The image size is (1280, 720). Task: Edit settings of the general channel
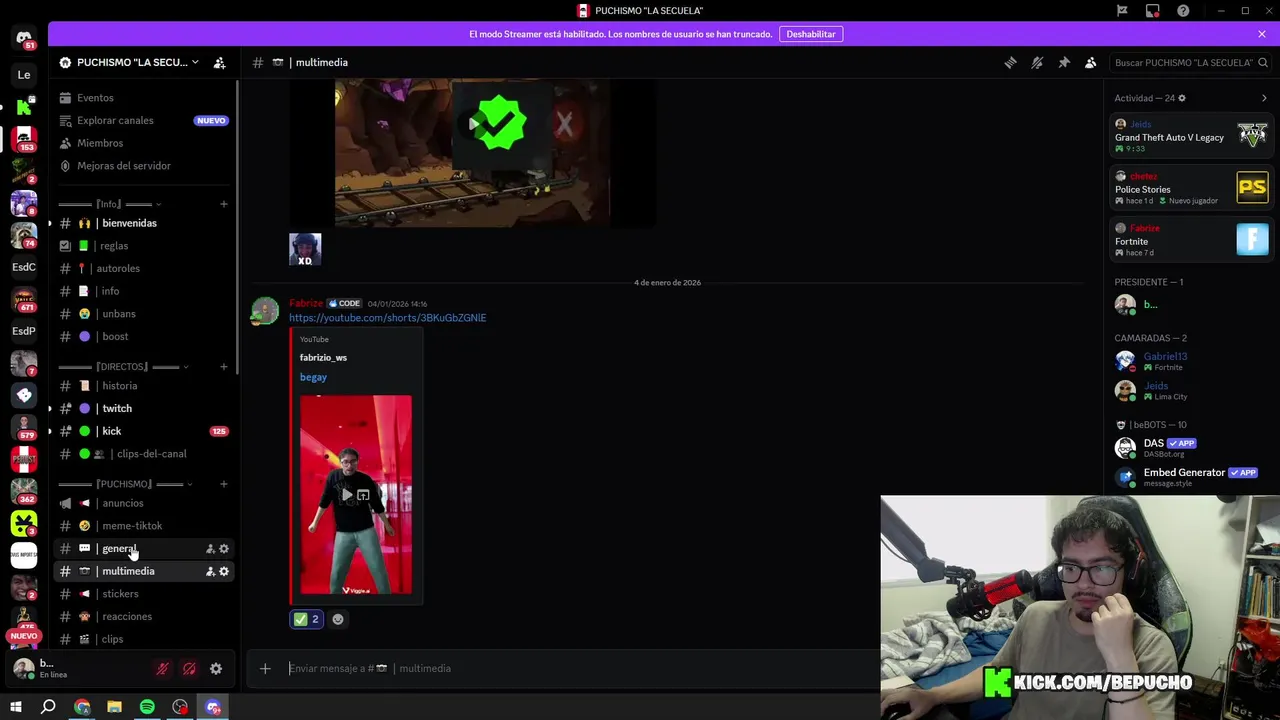[x=224, y=549]
